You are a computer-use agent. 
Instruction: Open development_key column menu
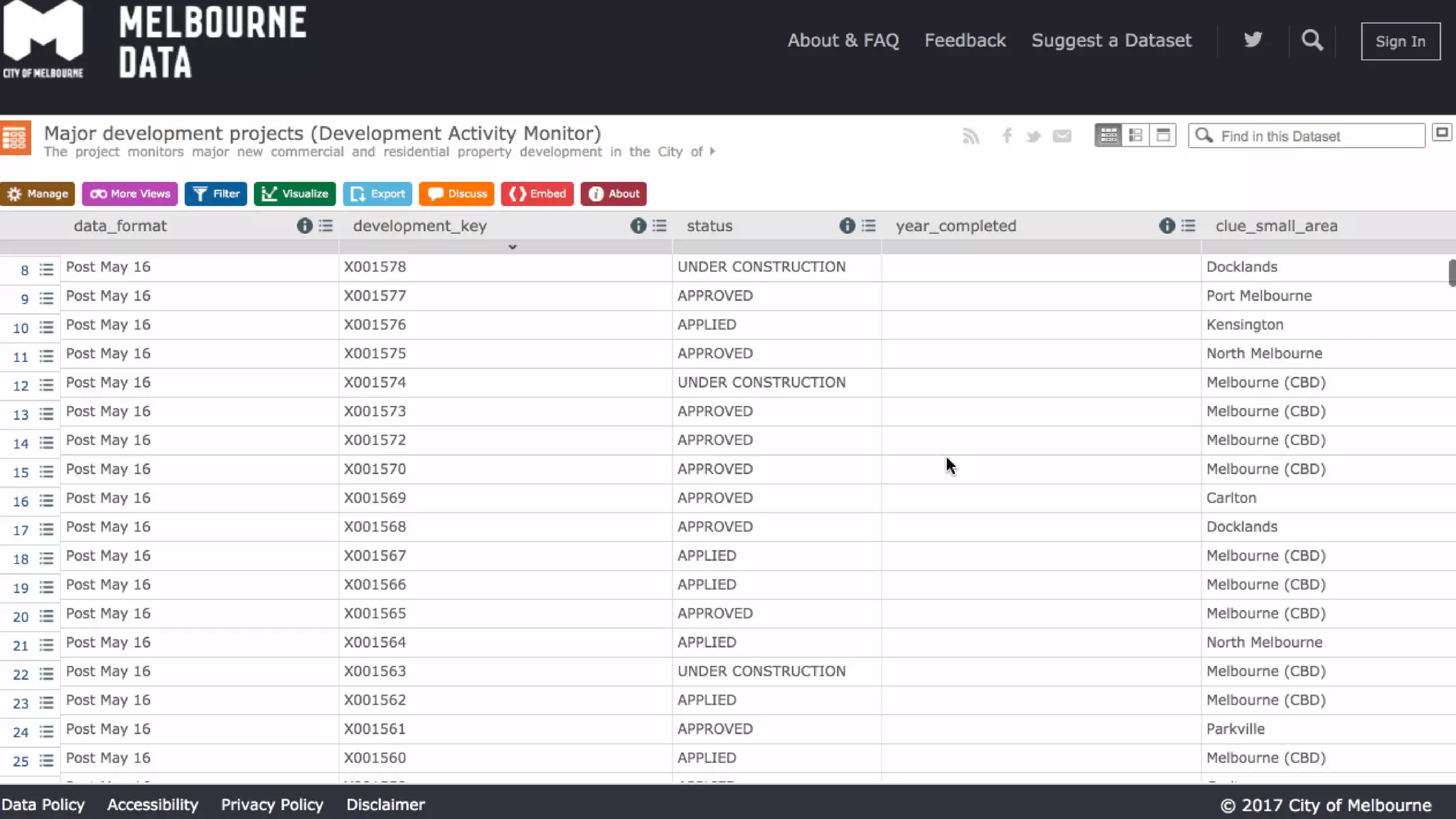[x=660, y=226]
